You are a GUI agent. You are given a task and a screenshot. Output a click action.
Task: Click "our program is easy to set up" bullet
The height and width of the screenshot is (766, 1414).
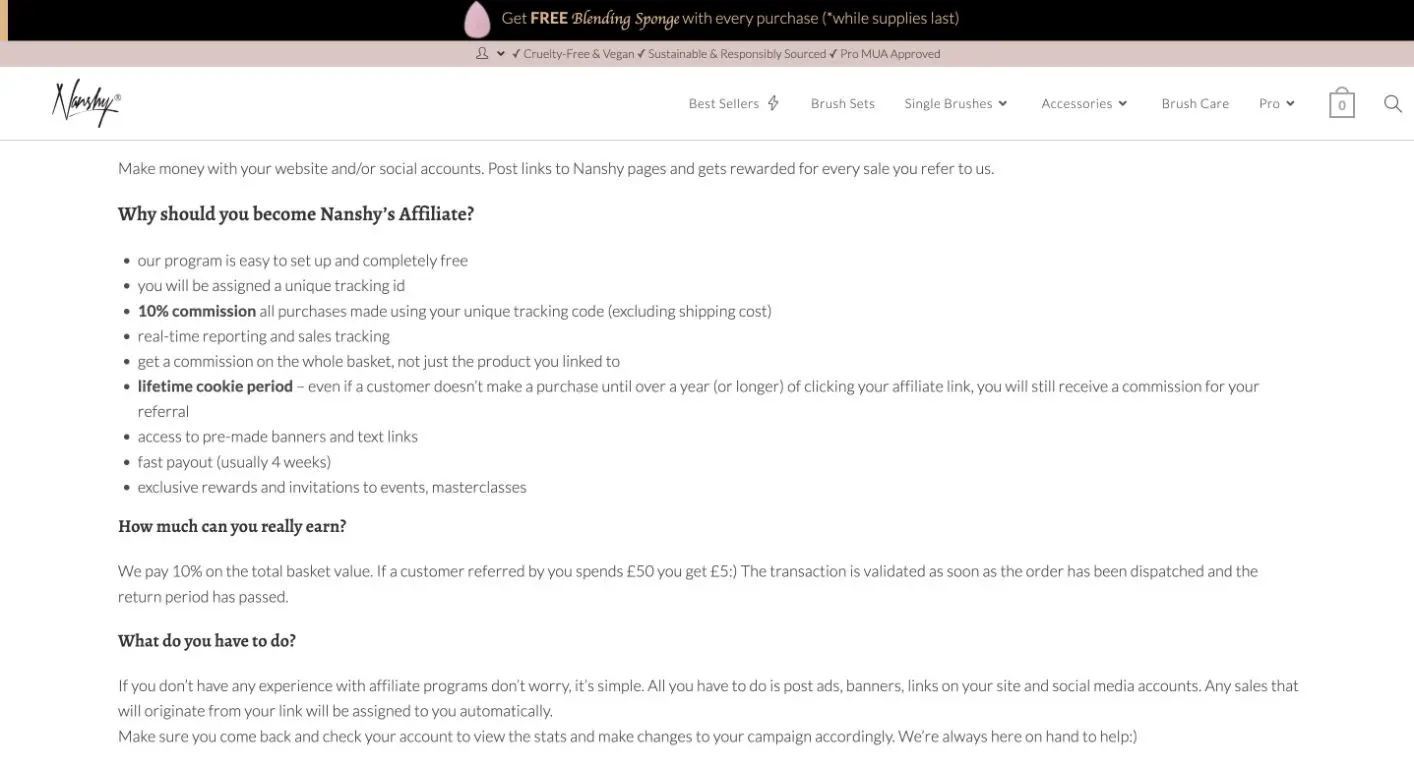pos(303,261)
